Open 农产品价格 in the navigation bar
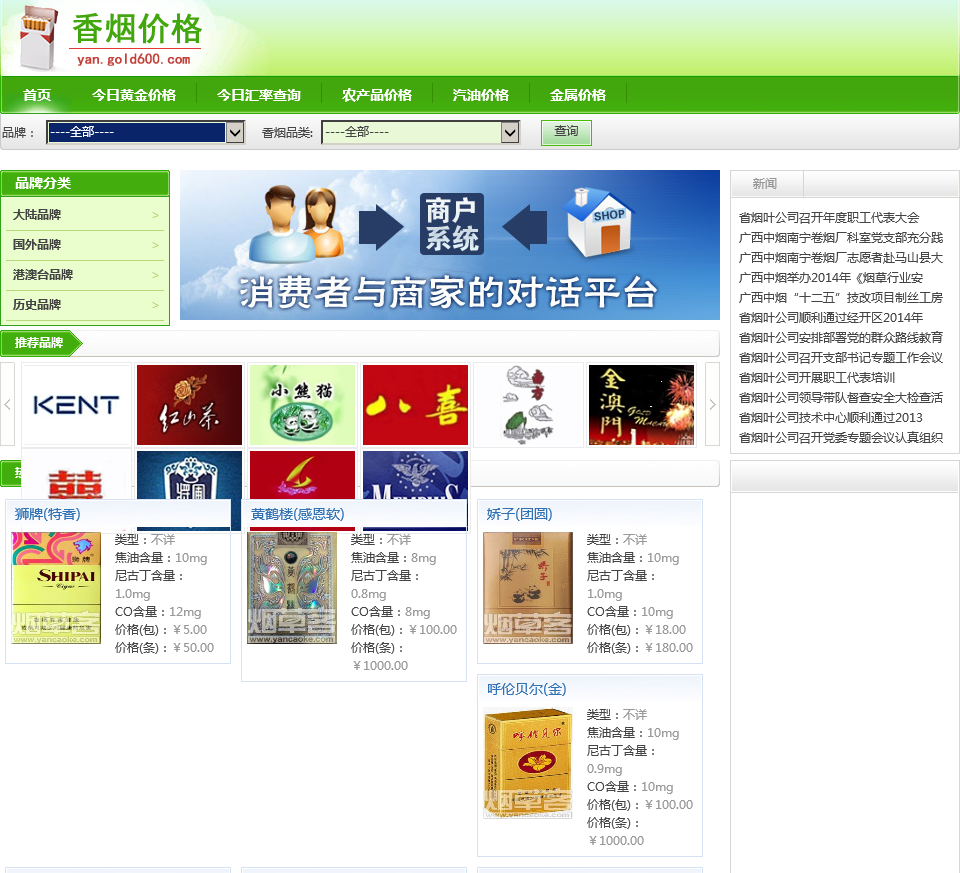Viewport: 960px width, 873px height. click(x=377, y=95)
